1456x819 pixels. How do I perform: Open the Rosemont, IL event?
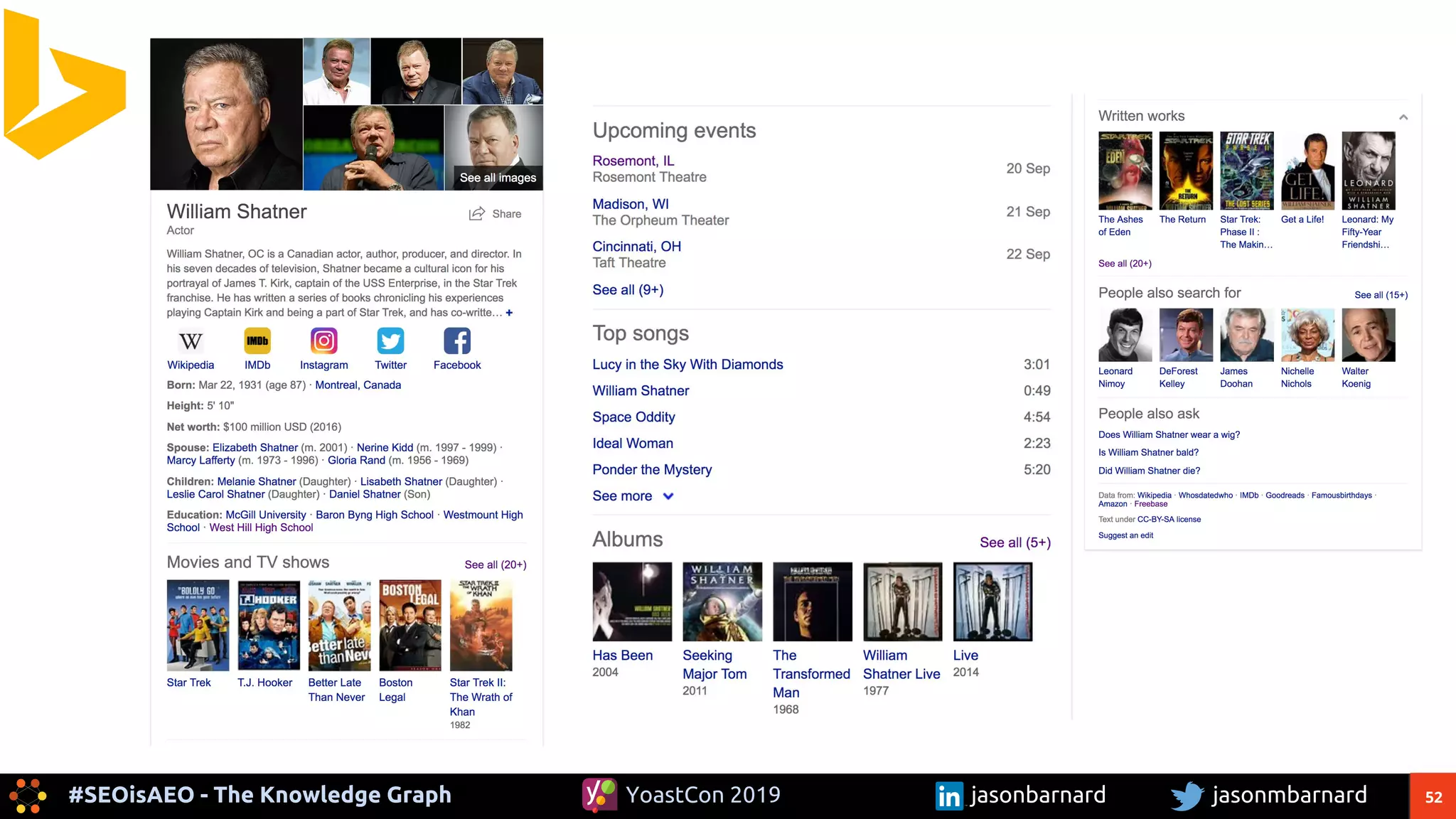(633, 161)
